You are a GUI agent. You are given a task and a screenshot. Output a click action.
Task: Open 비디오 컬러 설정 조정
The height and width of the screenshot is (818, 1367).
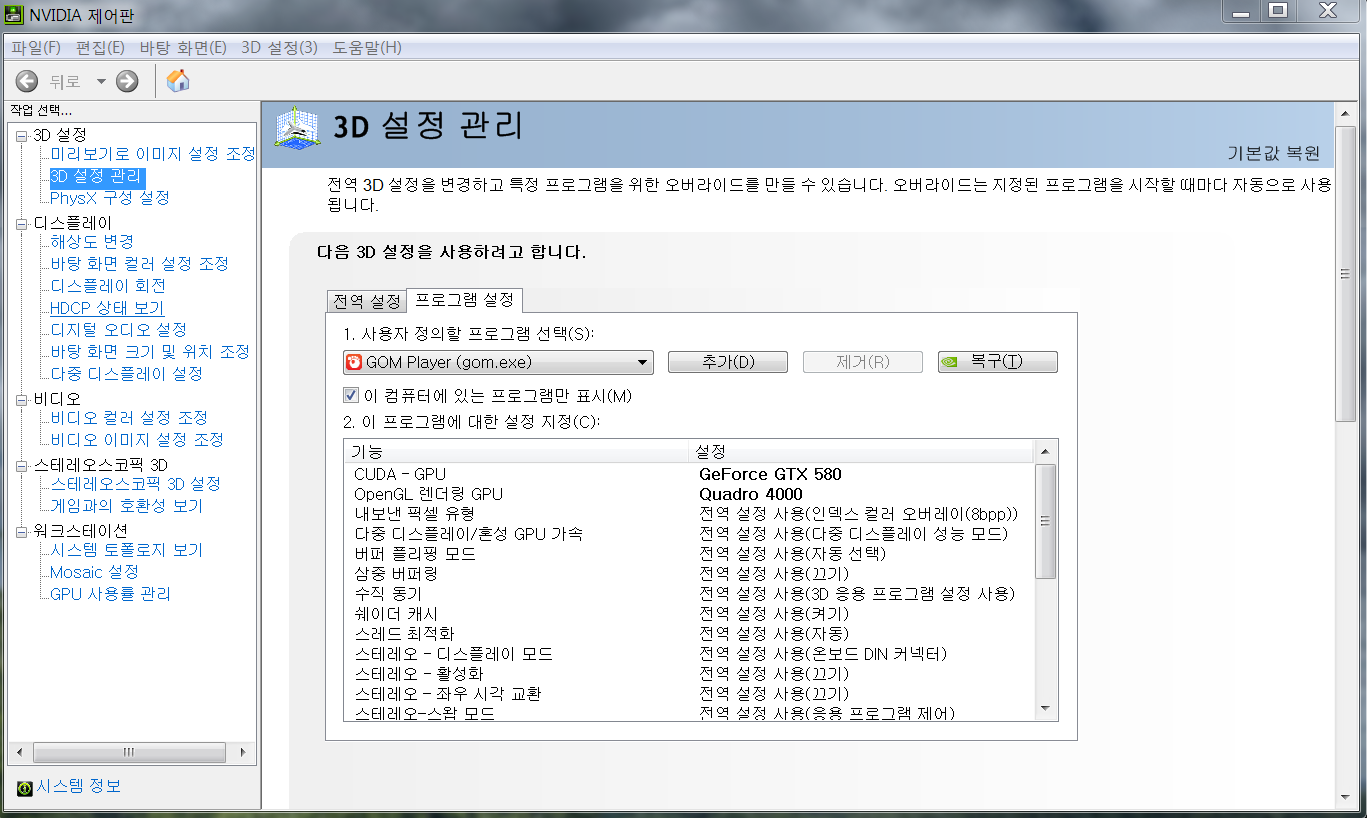coord(129,418)
